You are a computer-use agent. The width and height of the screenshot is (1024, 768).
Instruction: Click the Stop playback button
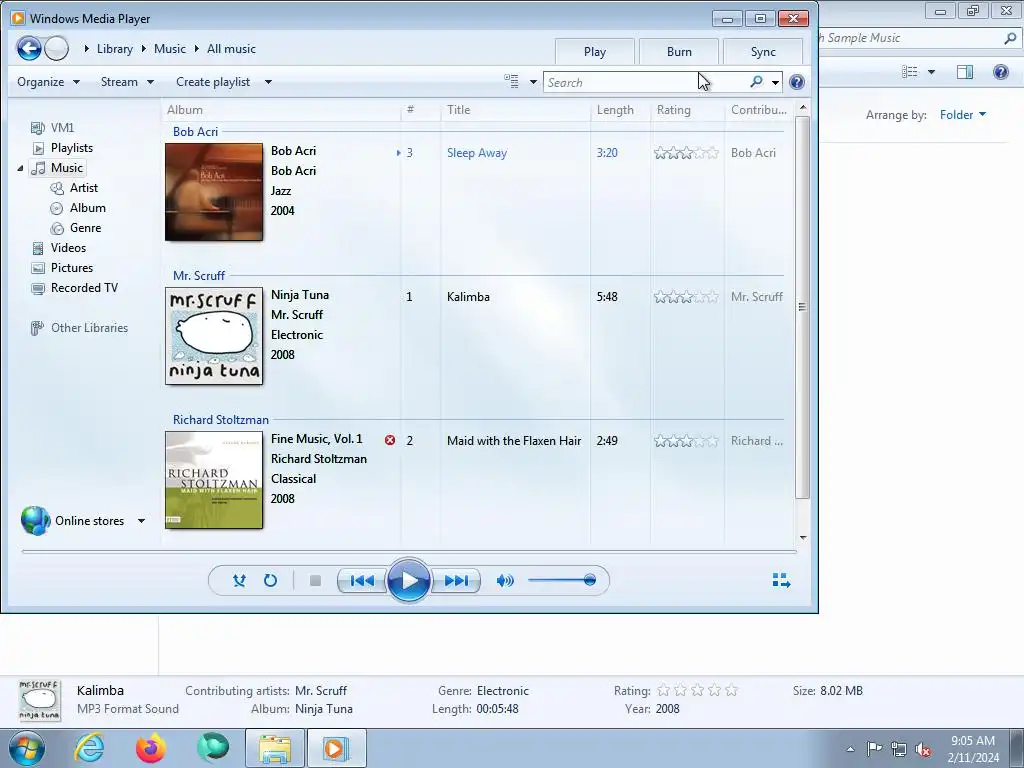315,580
